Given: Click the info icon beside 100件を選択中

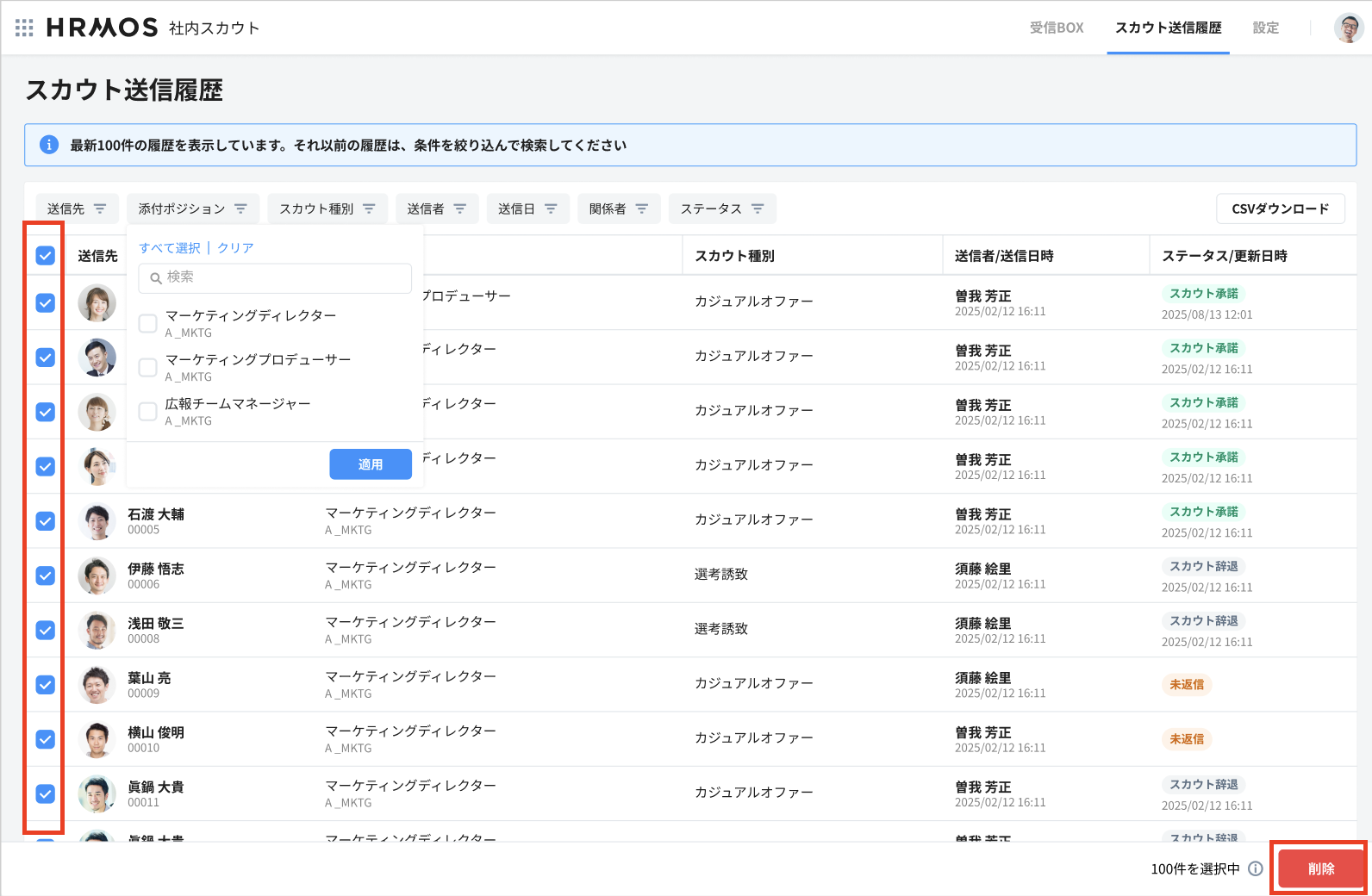Looking at the screenshot, I should coord(1256,868).
